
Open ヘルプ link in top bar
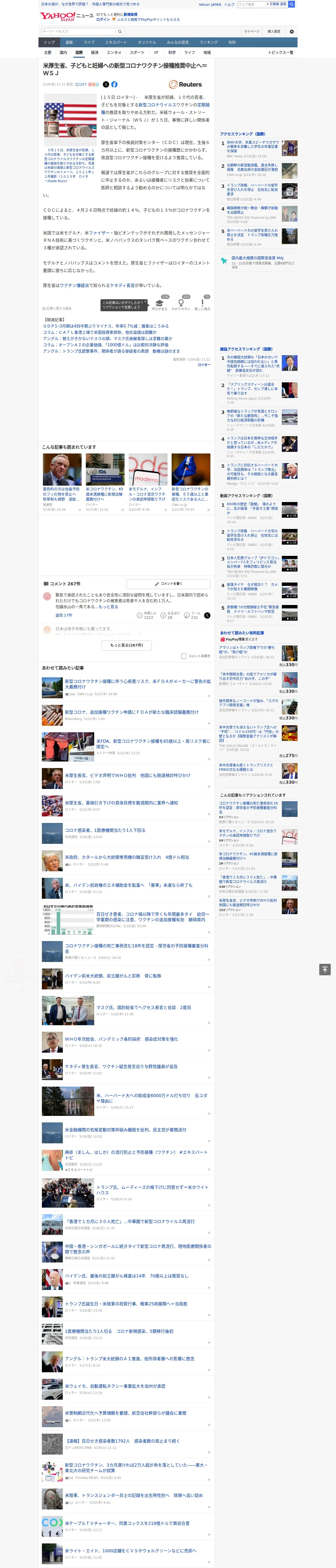(229, 4)
